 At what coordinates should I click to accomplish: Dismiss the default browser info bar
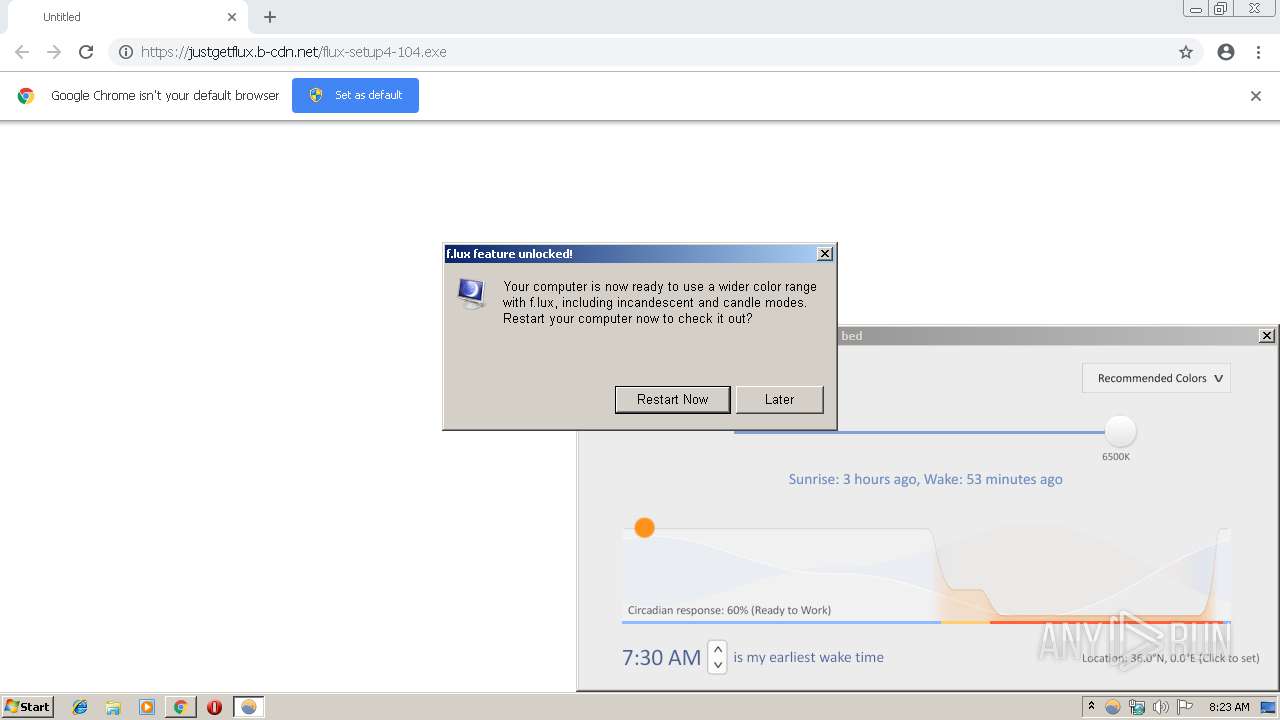click(1255, 96)
